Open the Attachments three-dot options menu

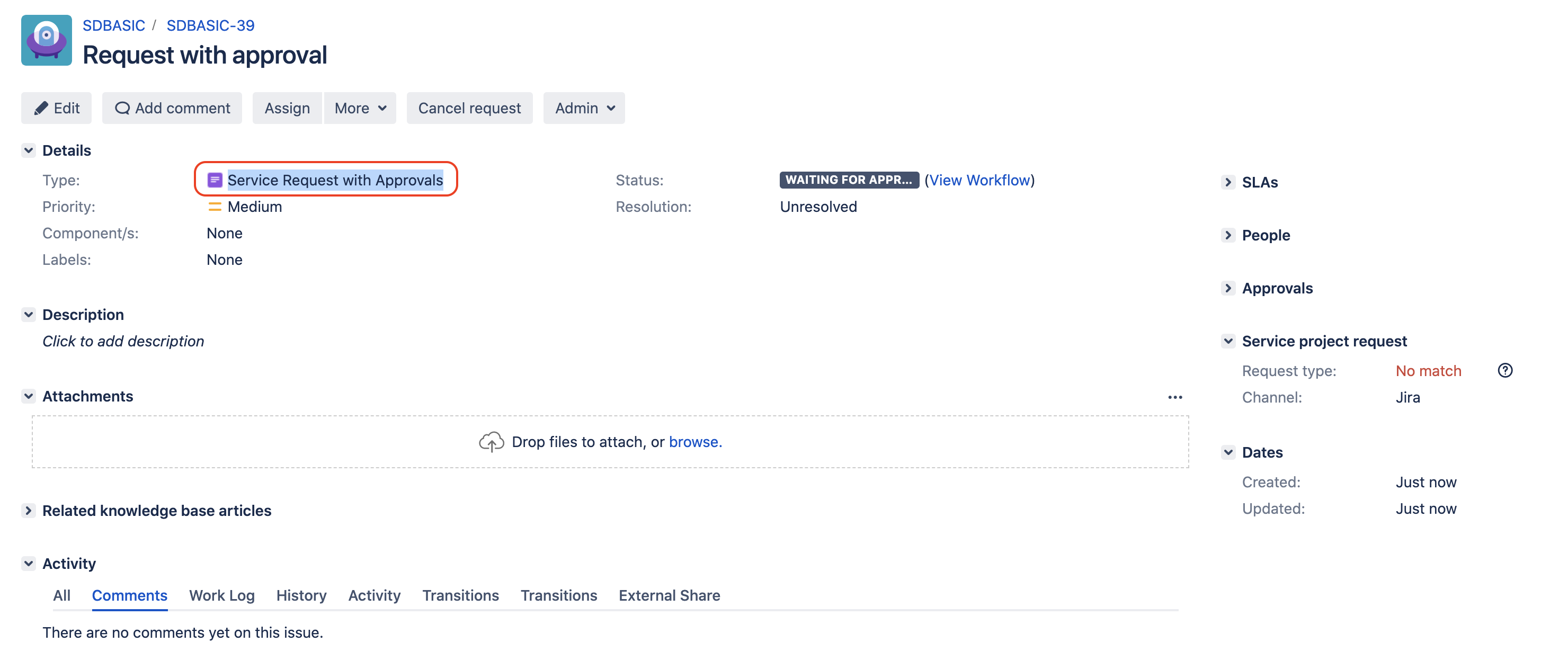coord(1174,397)
